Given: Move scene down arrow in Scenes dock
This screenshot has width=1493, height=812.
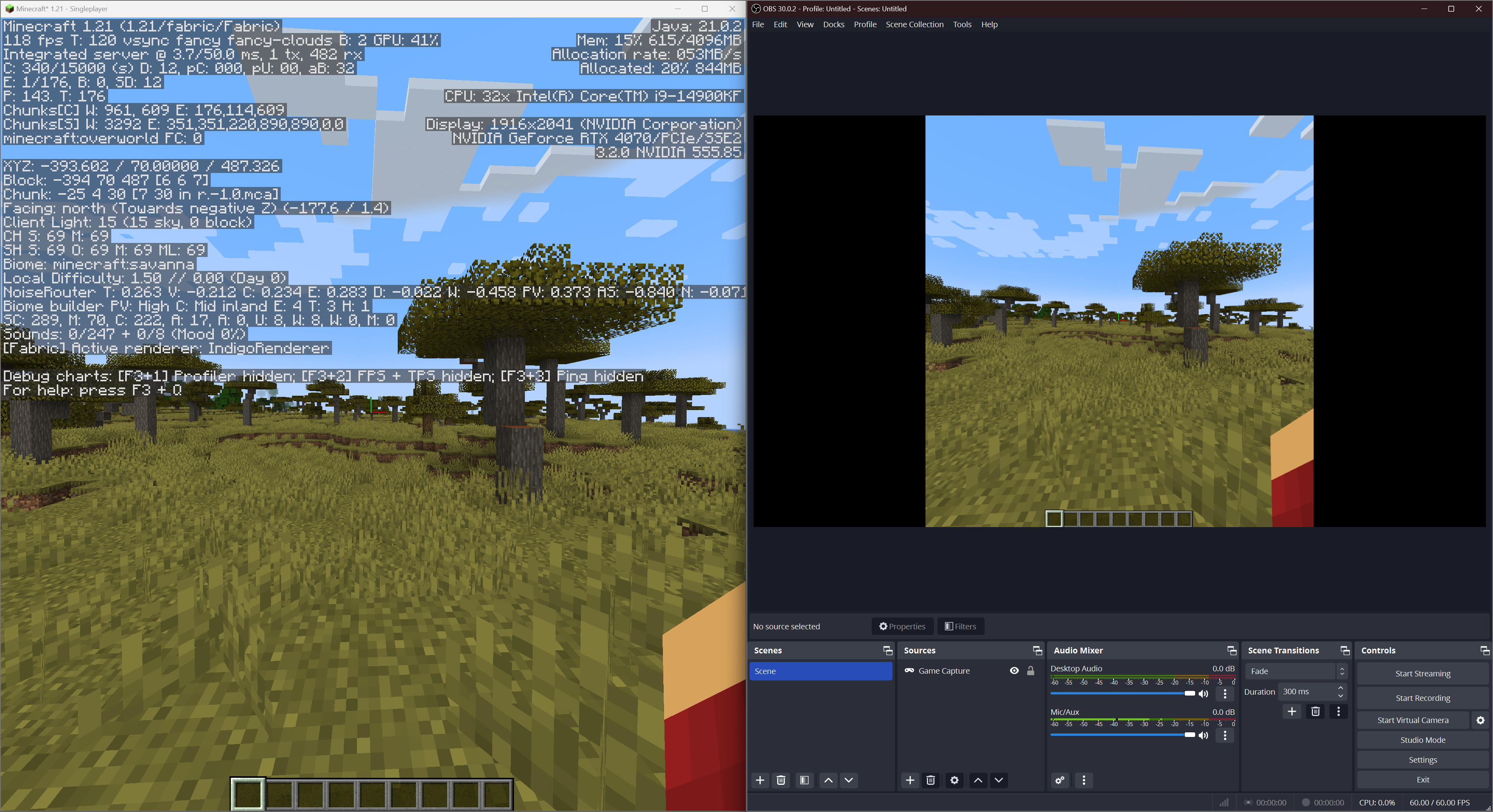Looking at the screenshot, I should (848, 780).
